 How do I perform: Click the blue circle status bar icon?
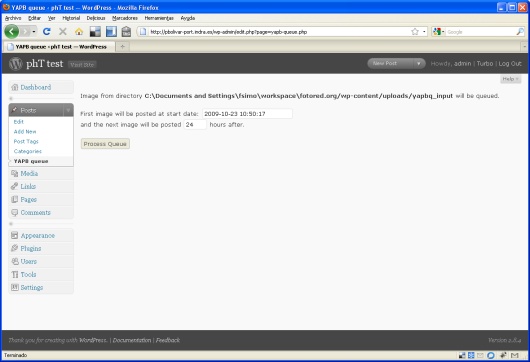(491, 355)
